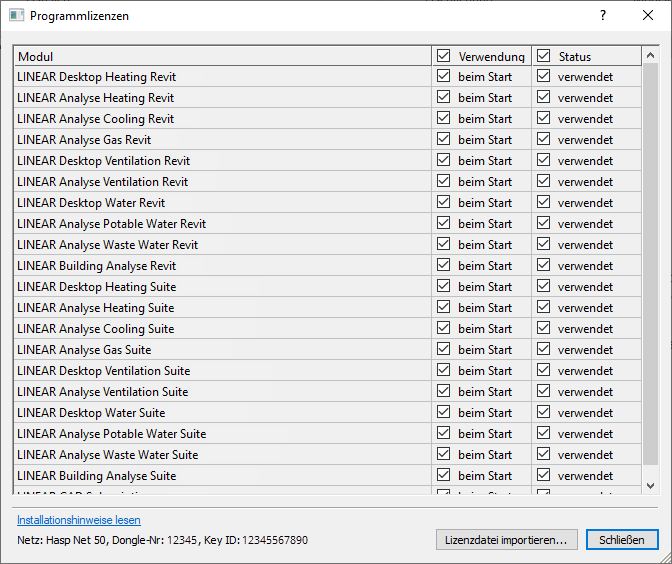Screen dimensions: 672x564
Task: Select the LINEAR Analyse Waste Water Revit row
Action: coord(328,245)
